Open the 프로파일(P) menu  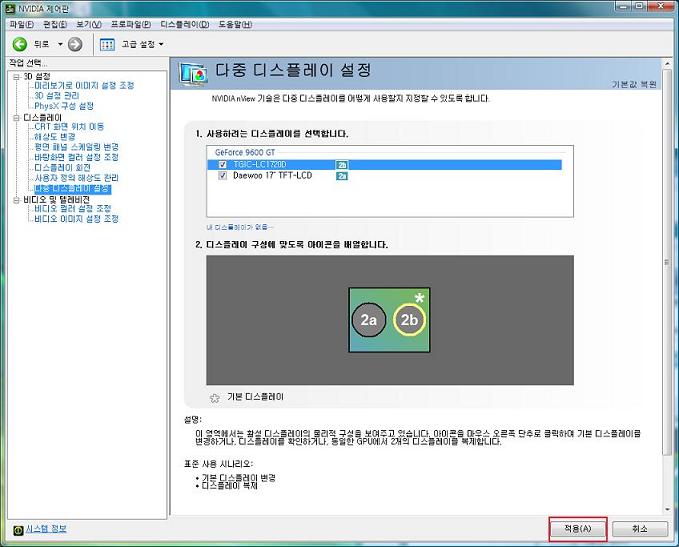[131, 24]
